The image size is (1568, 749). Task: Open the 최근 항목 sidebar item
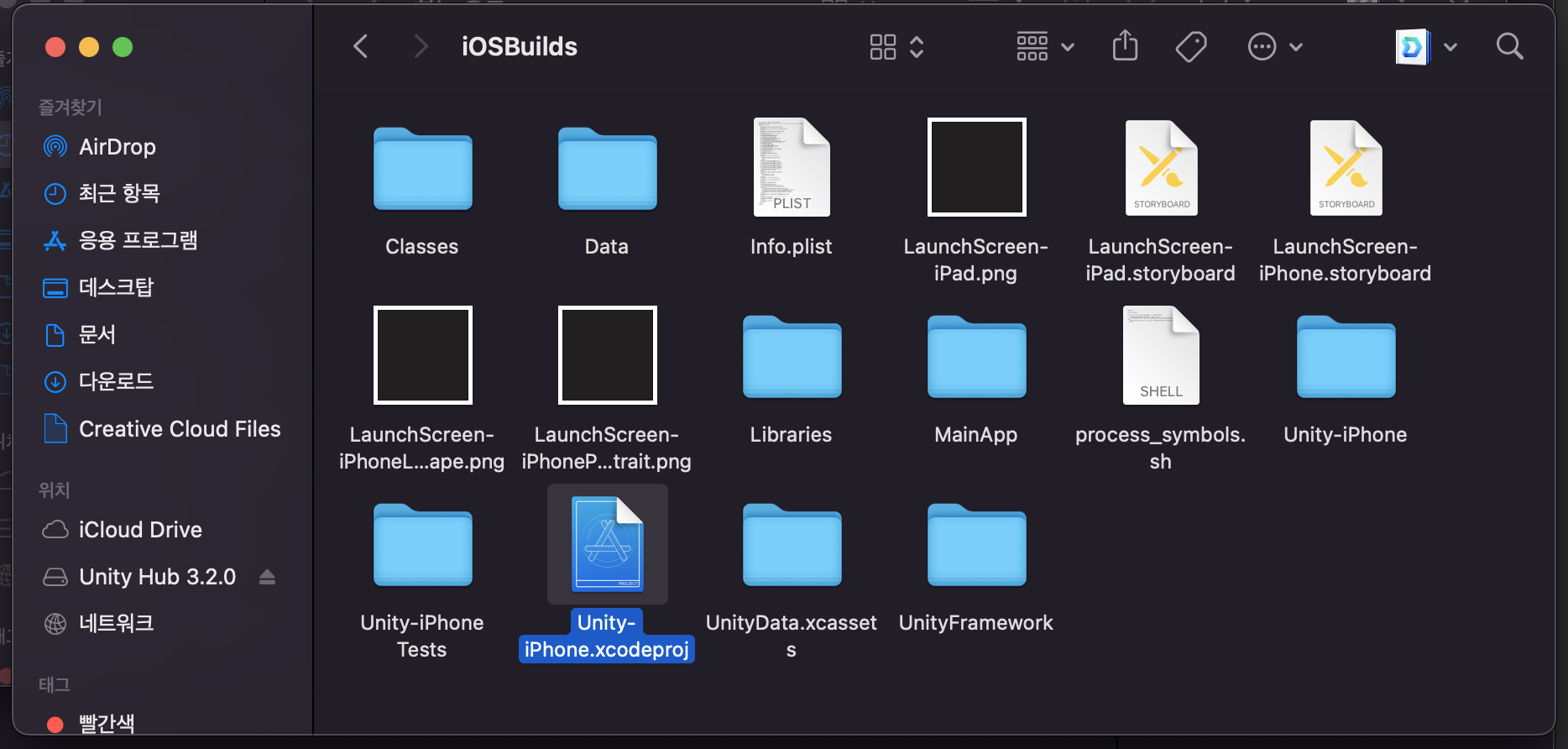coord(101,194)
